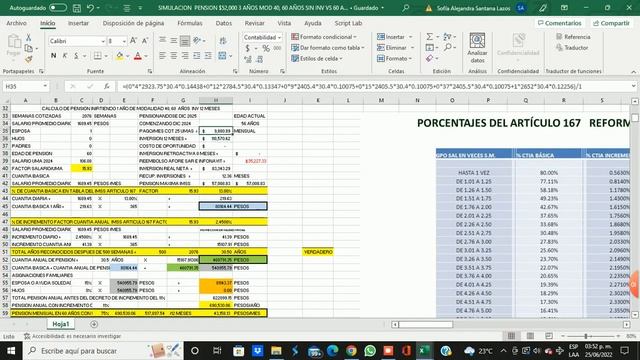Click the Sort and filter icon
640x360 pixels.
tap(447, 37)
